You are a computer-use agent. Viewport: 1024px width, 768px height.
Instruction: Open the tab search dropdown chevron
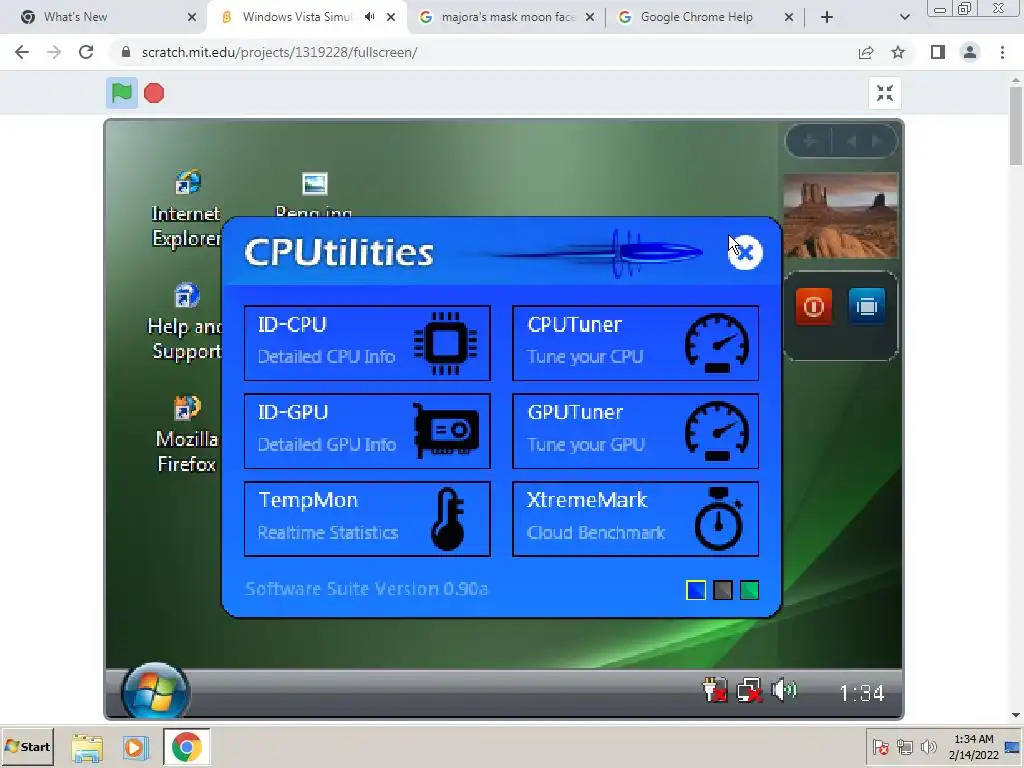(x=904, y=17)
